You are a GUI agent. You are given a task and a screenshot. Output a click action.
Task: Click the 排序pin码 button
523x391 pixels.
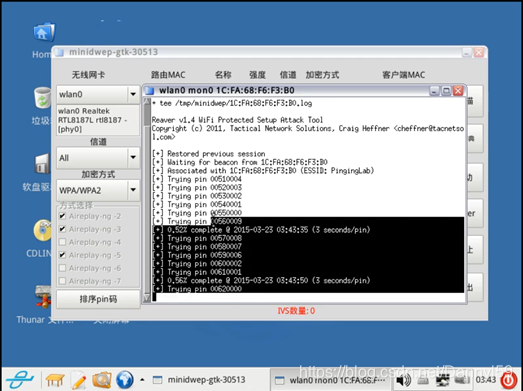point(98,299)
